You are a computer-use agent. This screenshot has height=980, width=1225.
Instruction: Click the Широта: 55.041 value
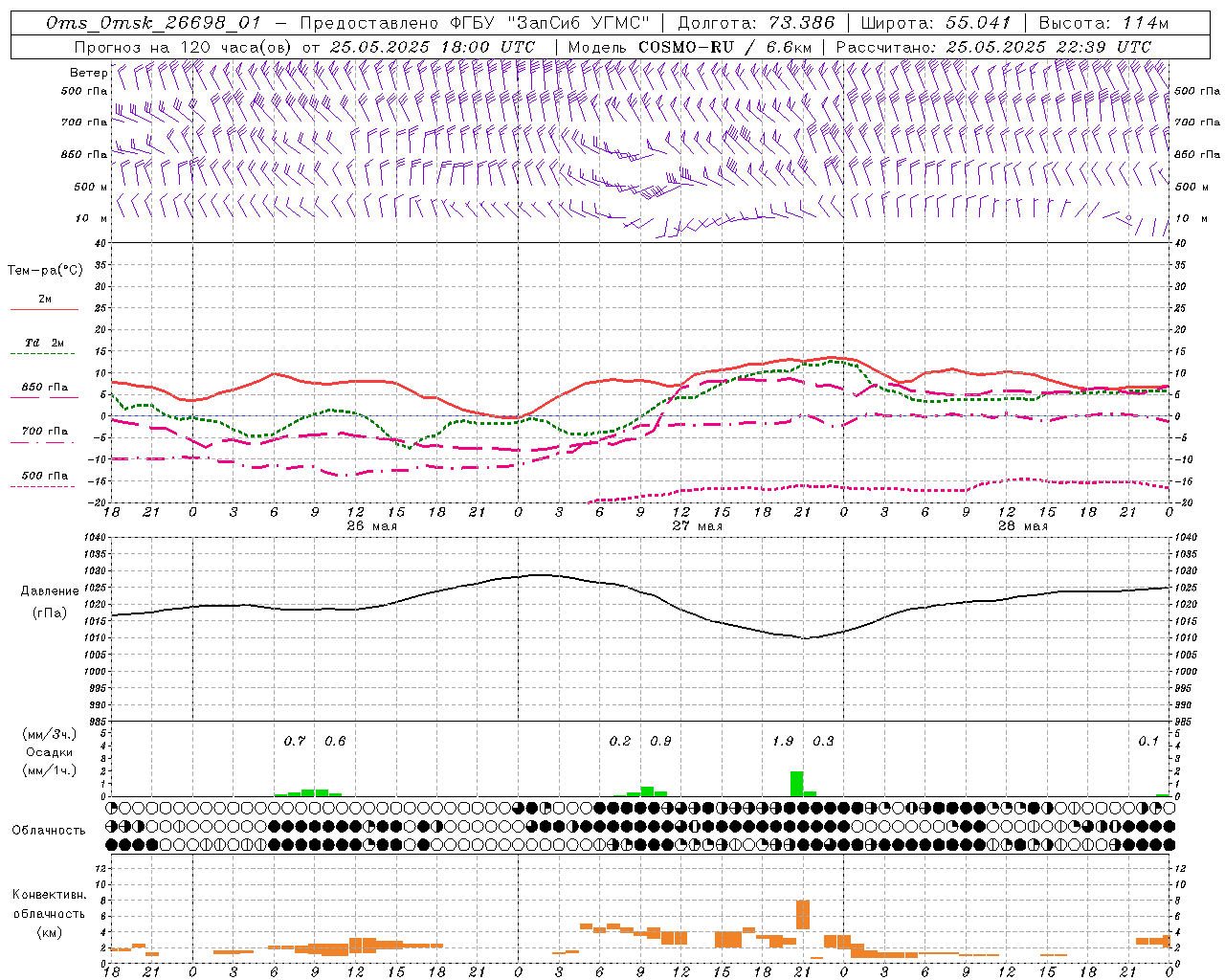coord(936,23)
